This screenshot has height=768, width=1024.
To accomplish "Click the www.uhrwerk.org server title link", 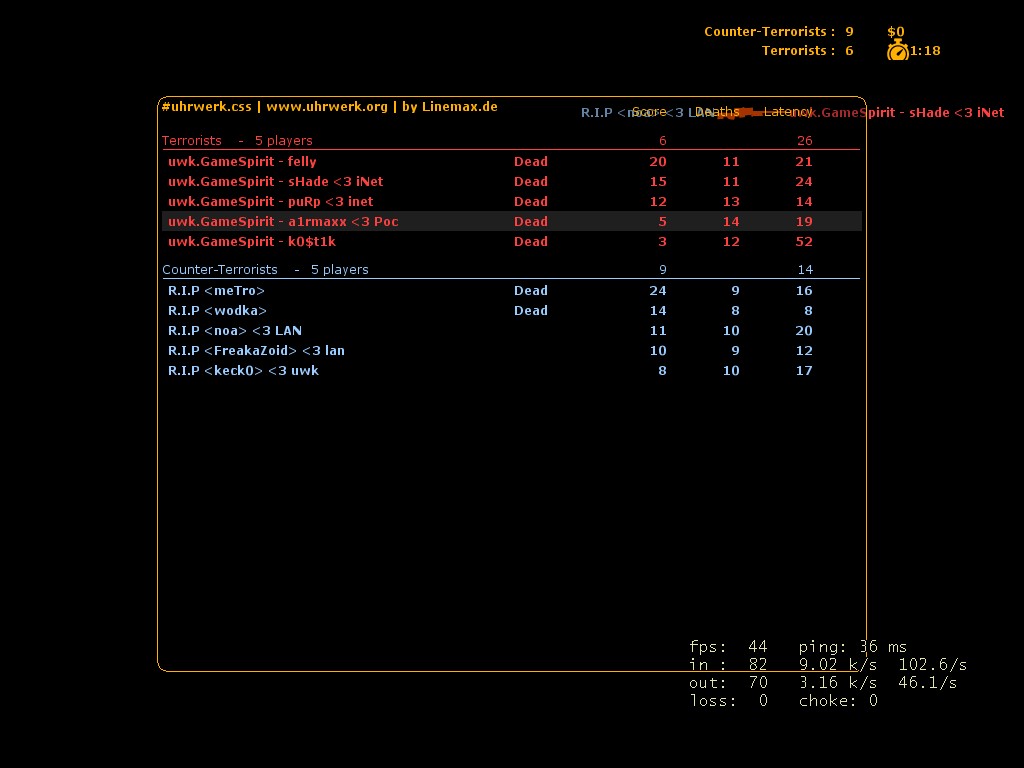I will (x=326, y=106).
